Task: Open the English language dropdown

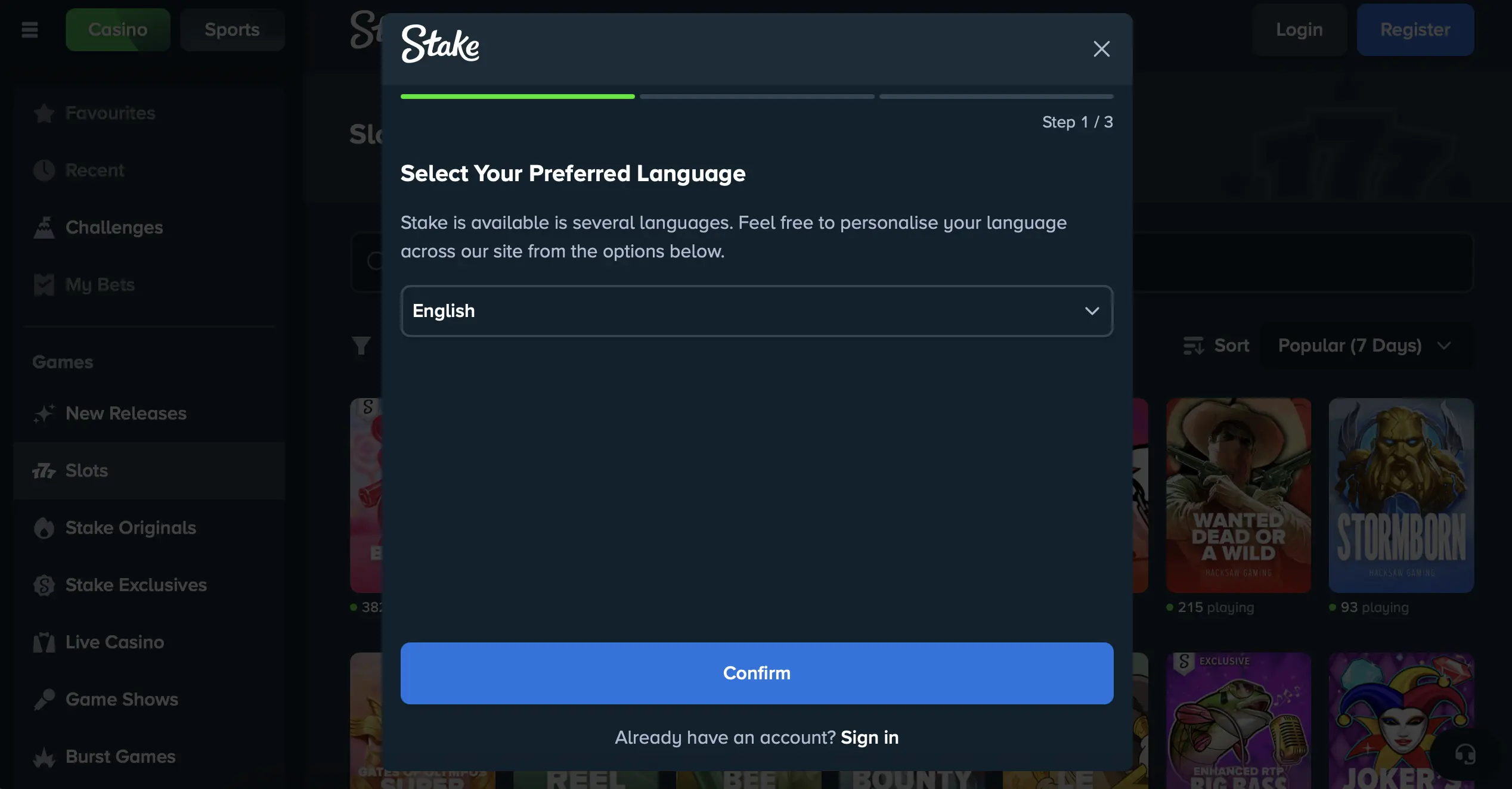Action: point(756,311)
